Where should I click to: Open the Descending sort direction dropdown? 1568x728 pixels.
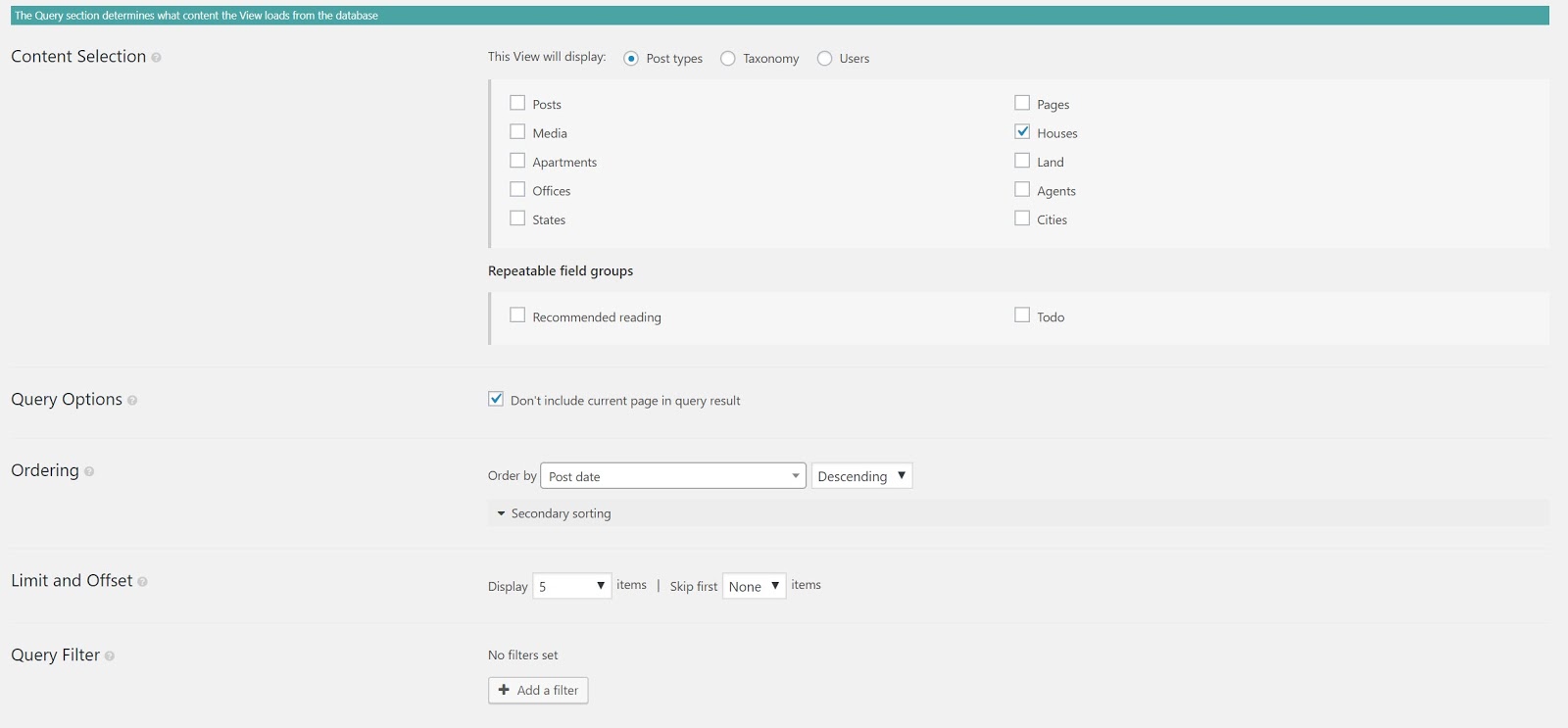click(861, 476)
